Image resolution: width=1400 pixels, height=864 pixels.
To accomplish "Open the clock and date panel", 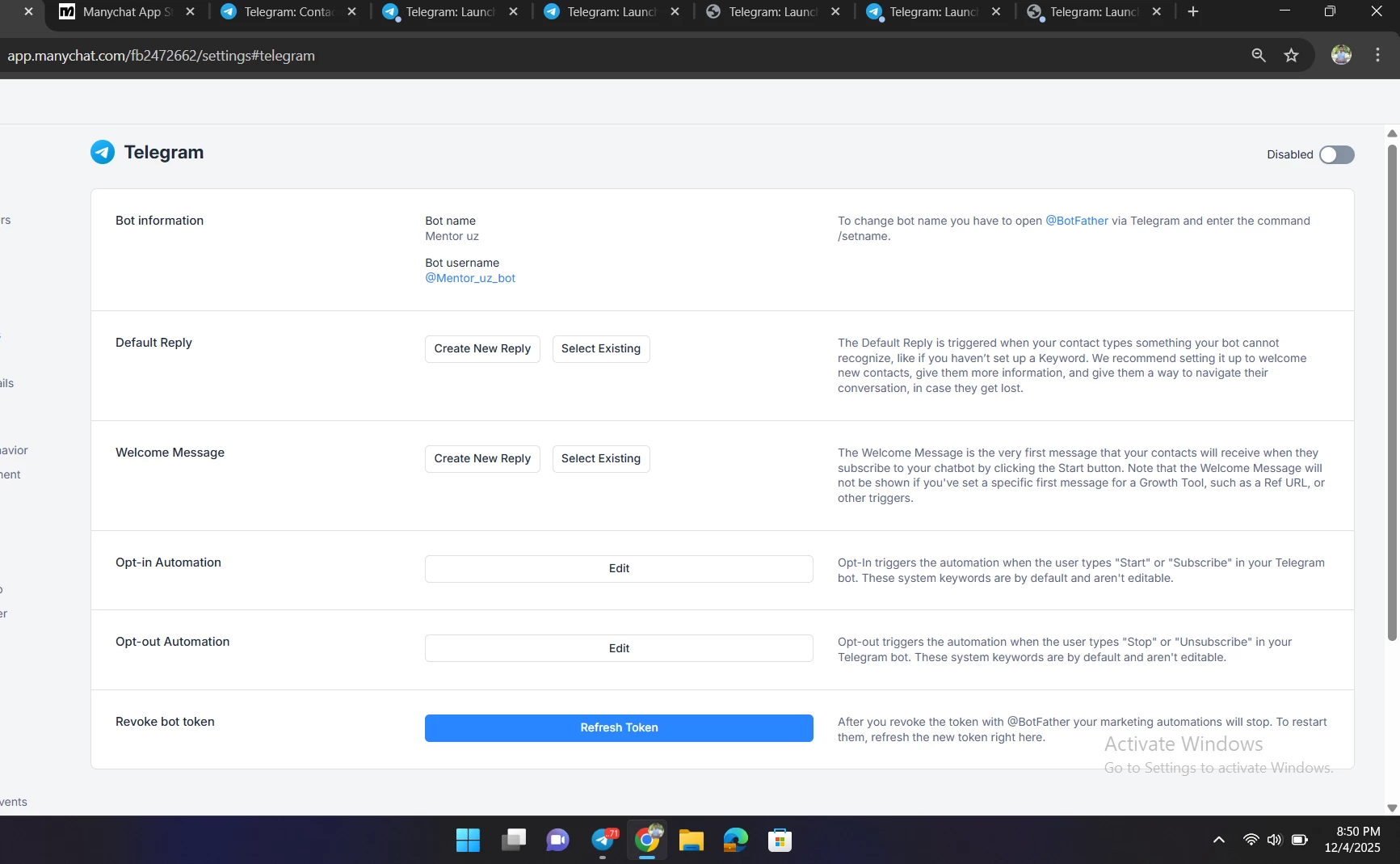I will tap(1352, 840).
